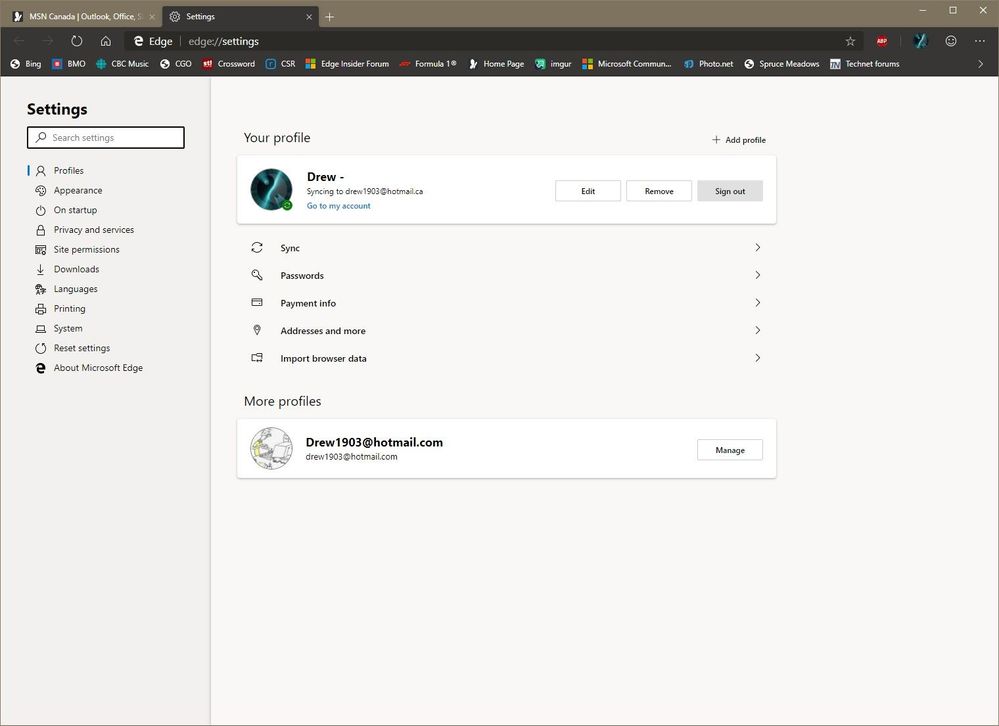Show more bookmarks overflow chevron
The image size is (999, 726).
pos(981,64)
